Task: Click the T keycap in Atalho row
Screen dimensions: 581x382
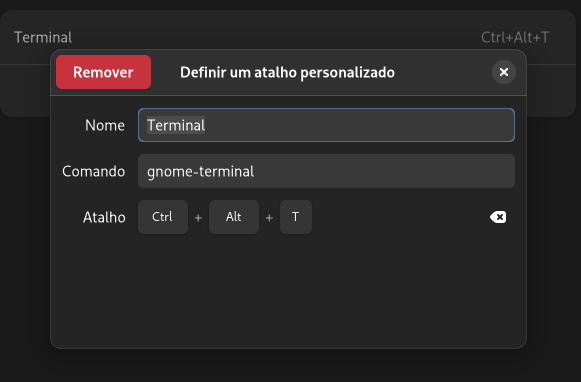Action: (x=296, y=217)
